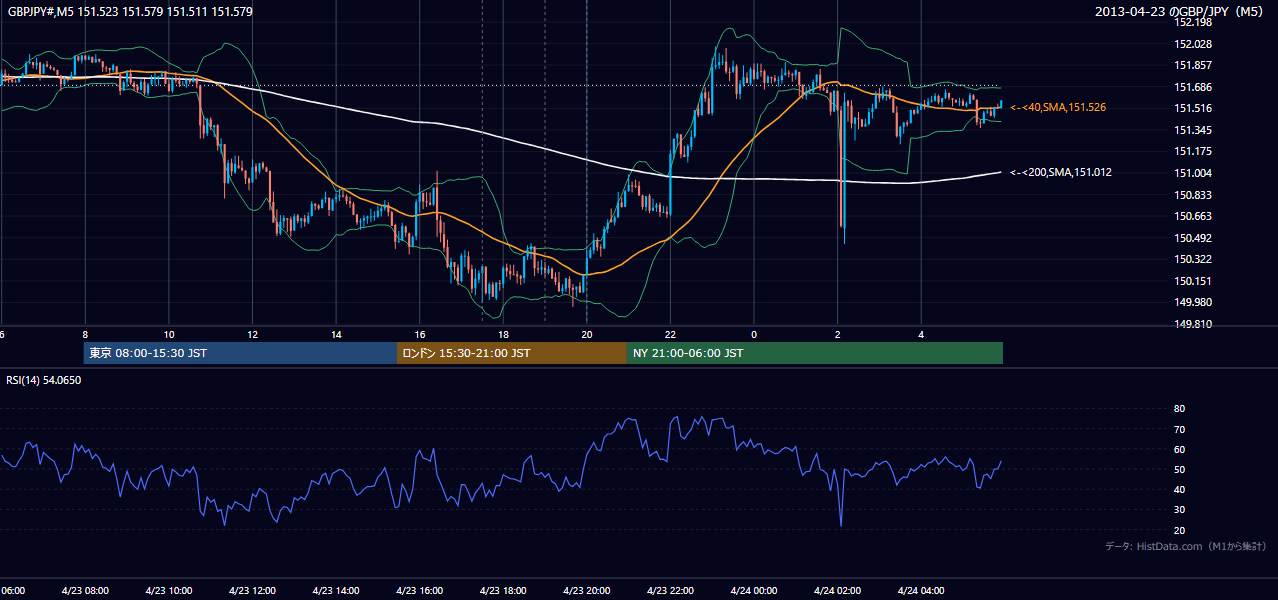The width and height of the screenshot is (1278, 600).
Task: Click the <--<40,SMA,151.526 indicator label
Action: (1058, 107)
